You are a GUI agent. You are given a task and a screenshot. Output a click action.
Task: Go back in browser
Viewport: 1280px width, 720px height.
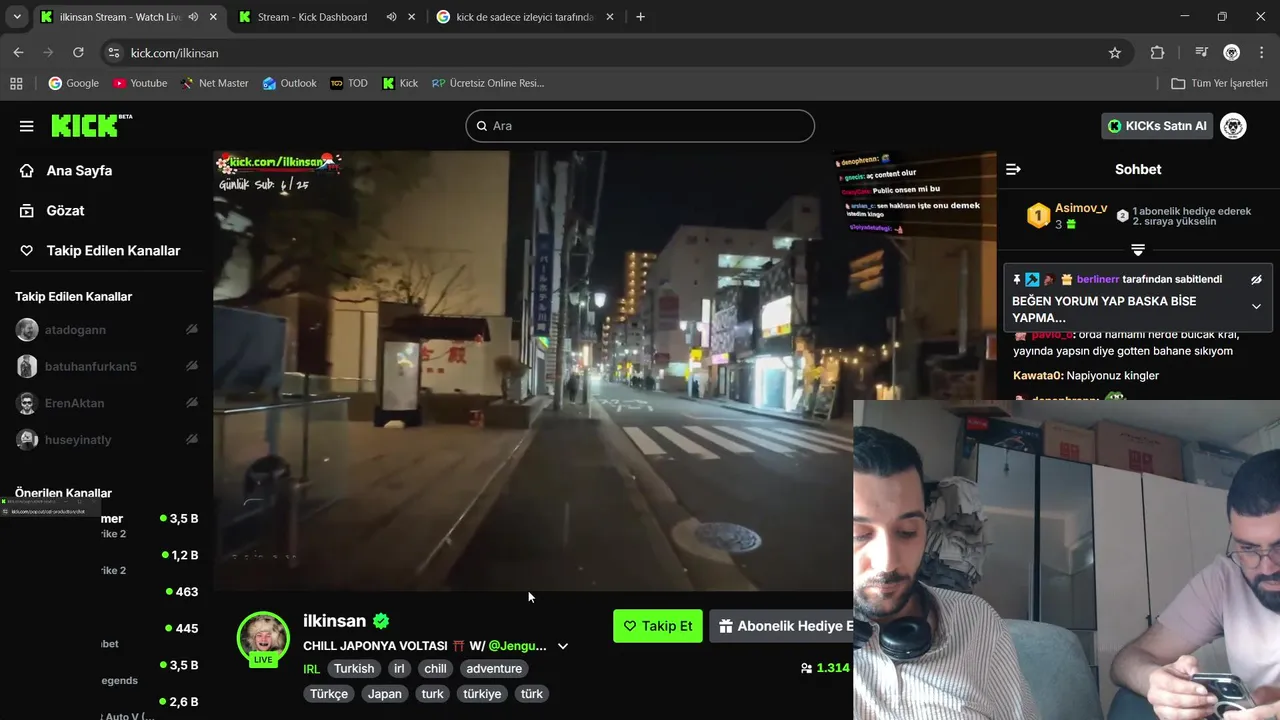pos(18,53)
